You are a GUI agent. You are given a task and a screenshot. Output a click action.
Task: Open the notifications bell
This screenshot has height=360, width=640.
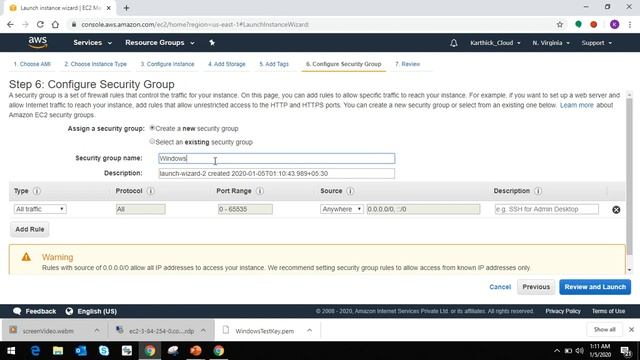click(453, 43)
